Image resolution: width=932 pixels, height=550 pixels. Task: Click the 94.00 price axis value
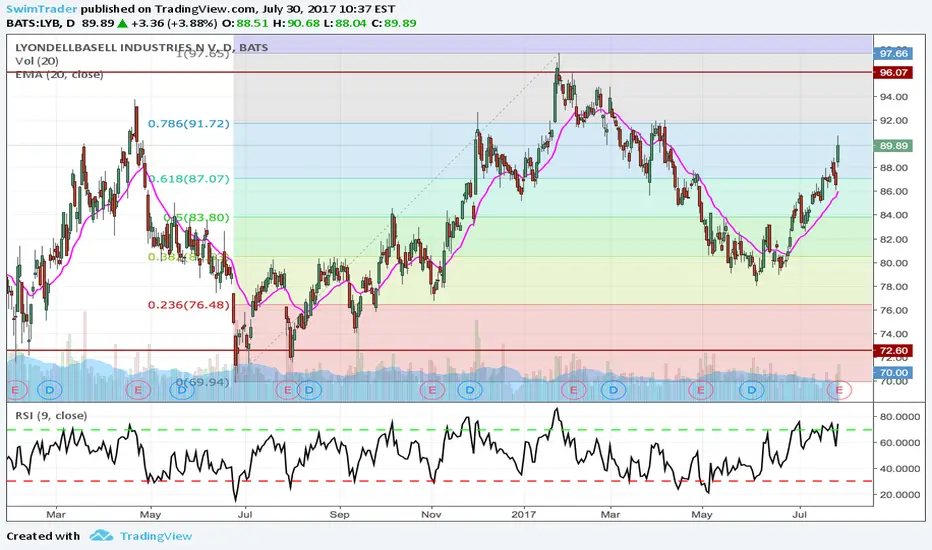pos(894,97)
